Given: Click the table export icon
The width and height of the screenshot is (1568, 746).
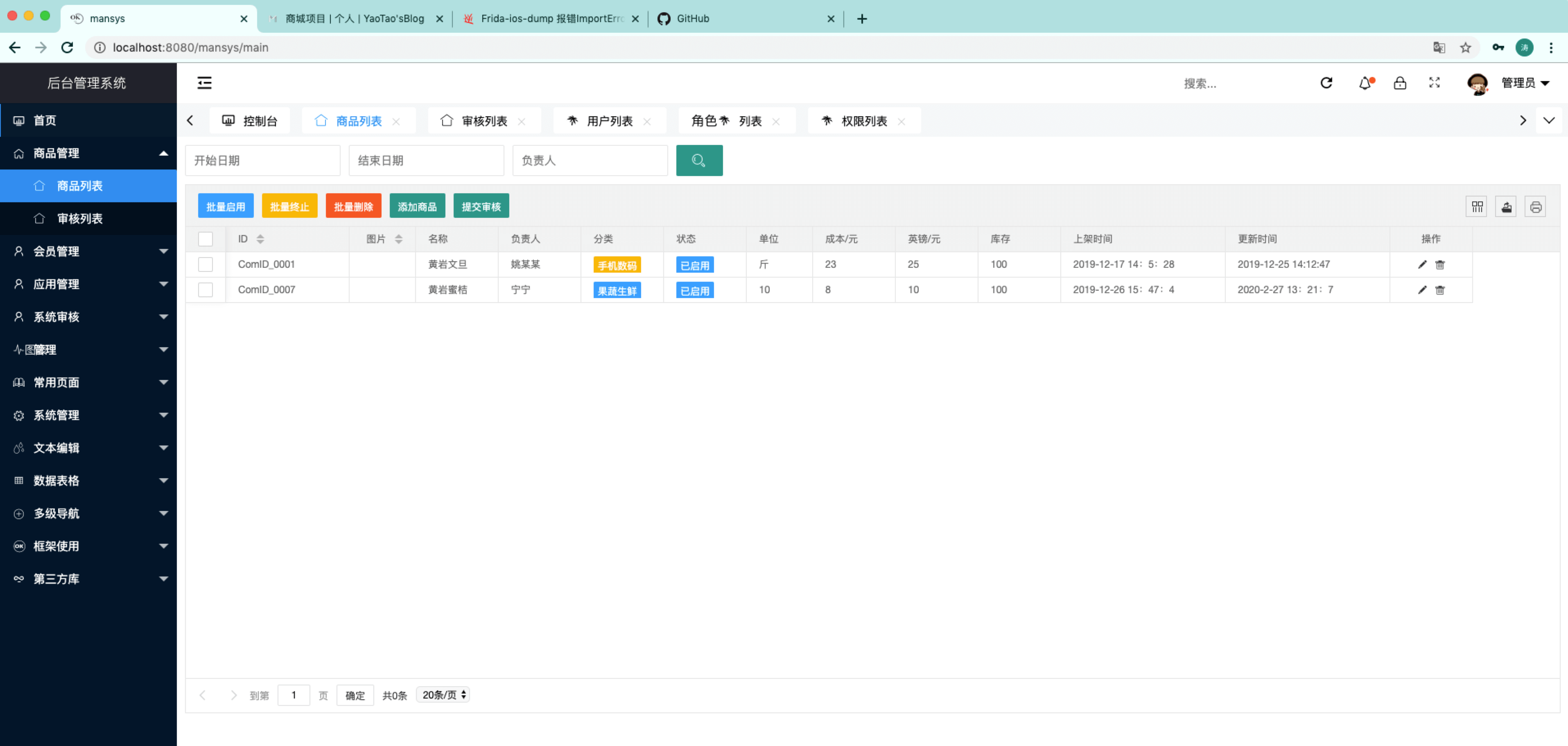Looking at the screenshot, I should coord(1507,207).
